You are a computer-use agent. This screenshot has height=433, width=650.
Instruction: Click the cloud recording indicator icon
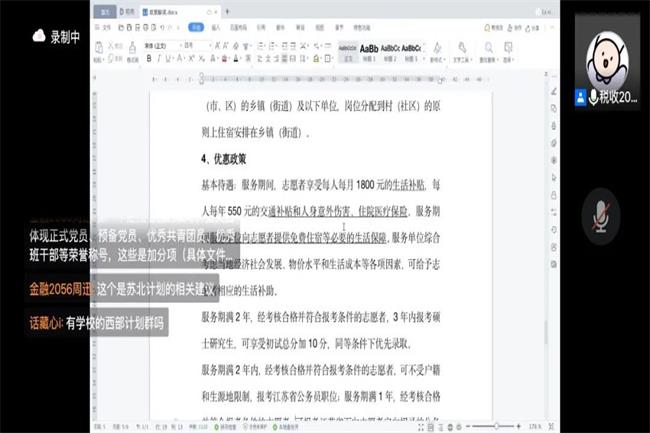[39, 36]
